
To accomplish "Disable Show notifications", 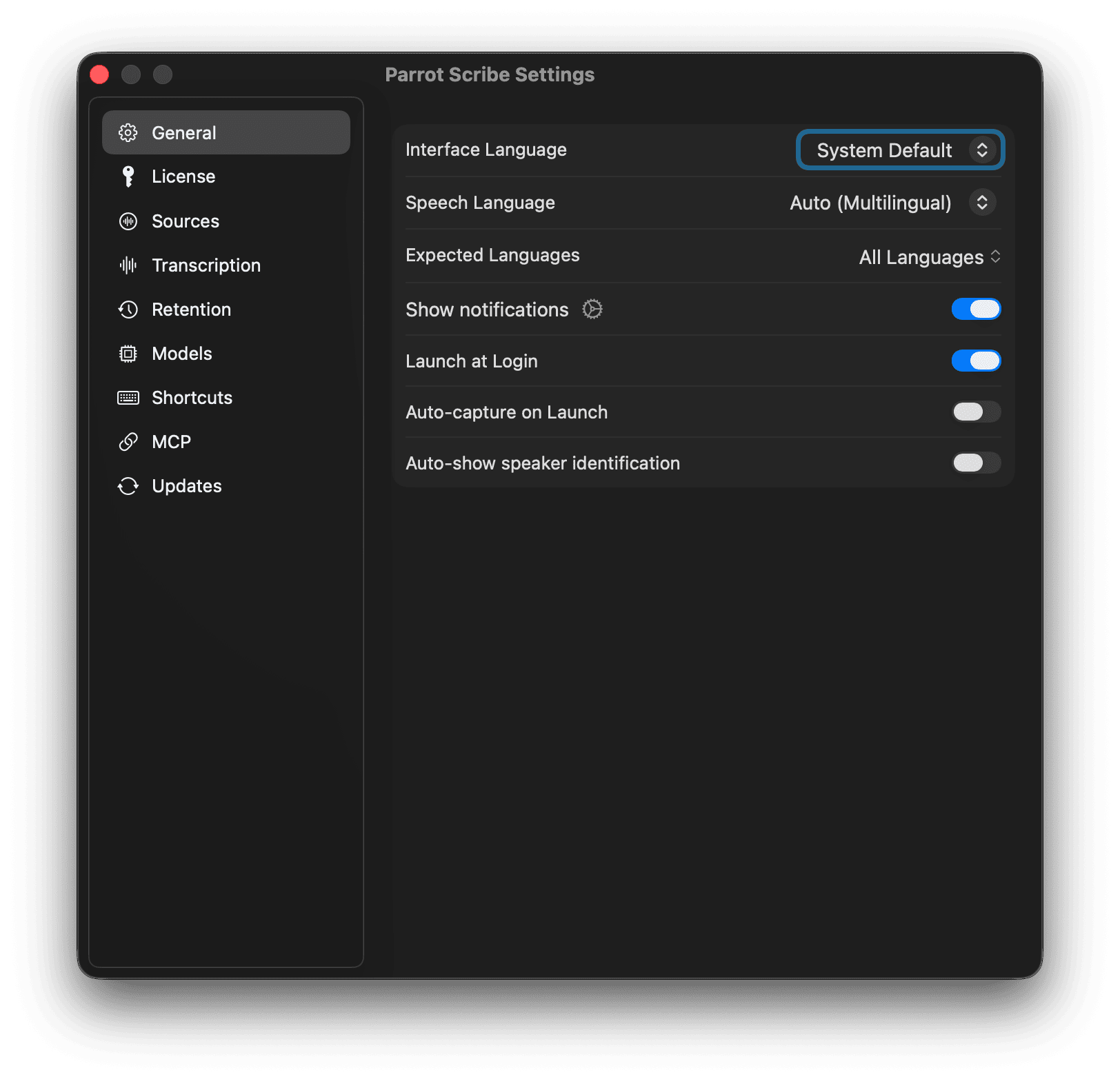I will coord(976,309).
